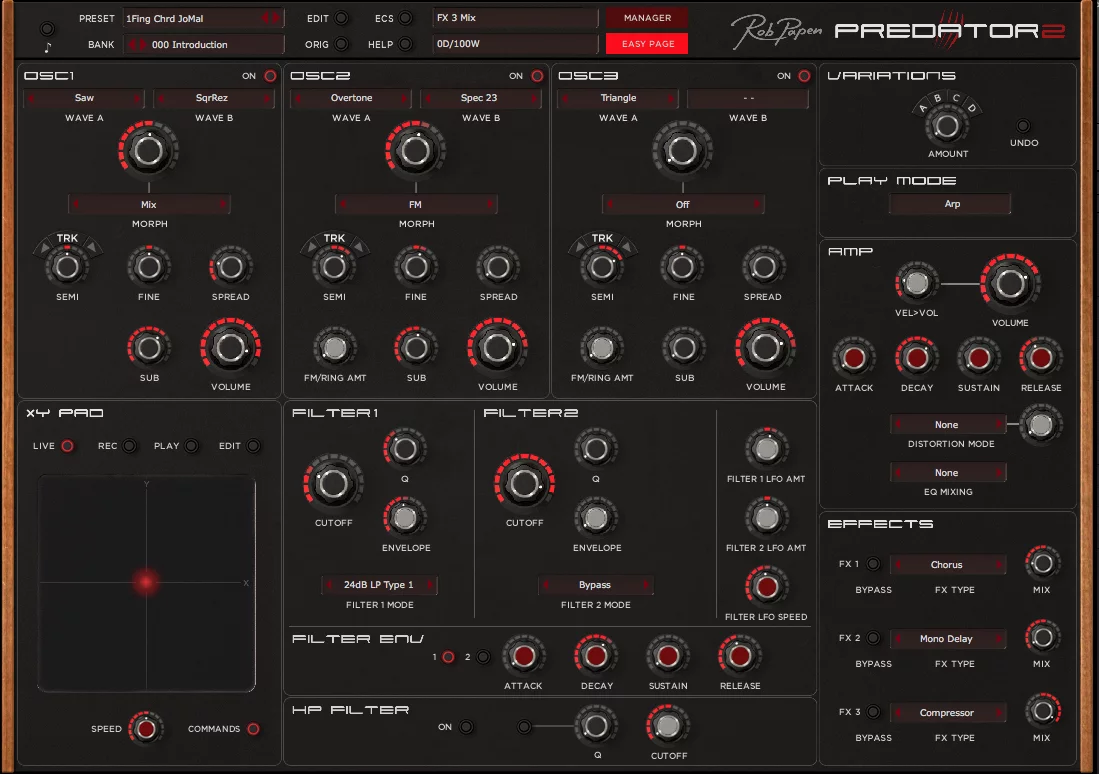The height and width of the screenshot is (774, 1099).
Task: Click the HP Filter slider handle
Action: click(524, 727)
